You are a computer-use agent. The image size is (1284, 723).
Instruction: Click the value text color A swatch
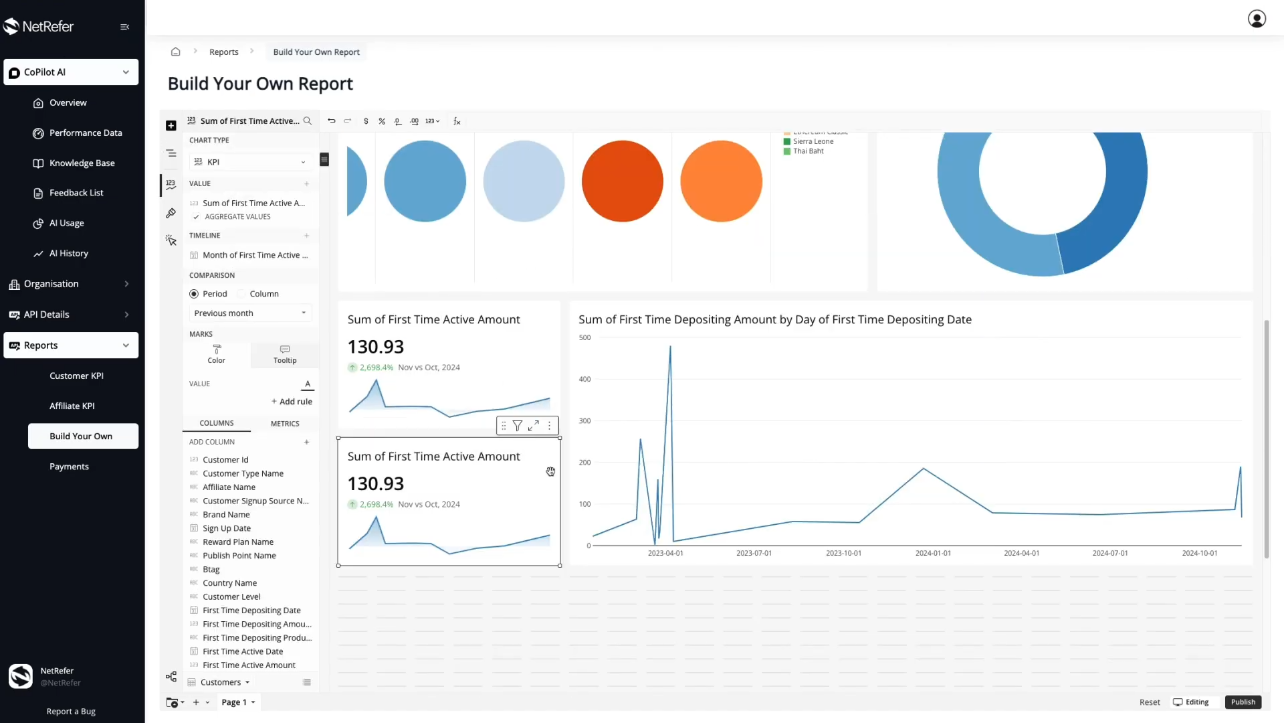pyautogui.click(x=307, y=384)
